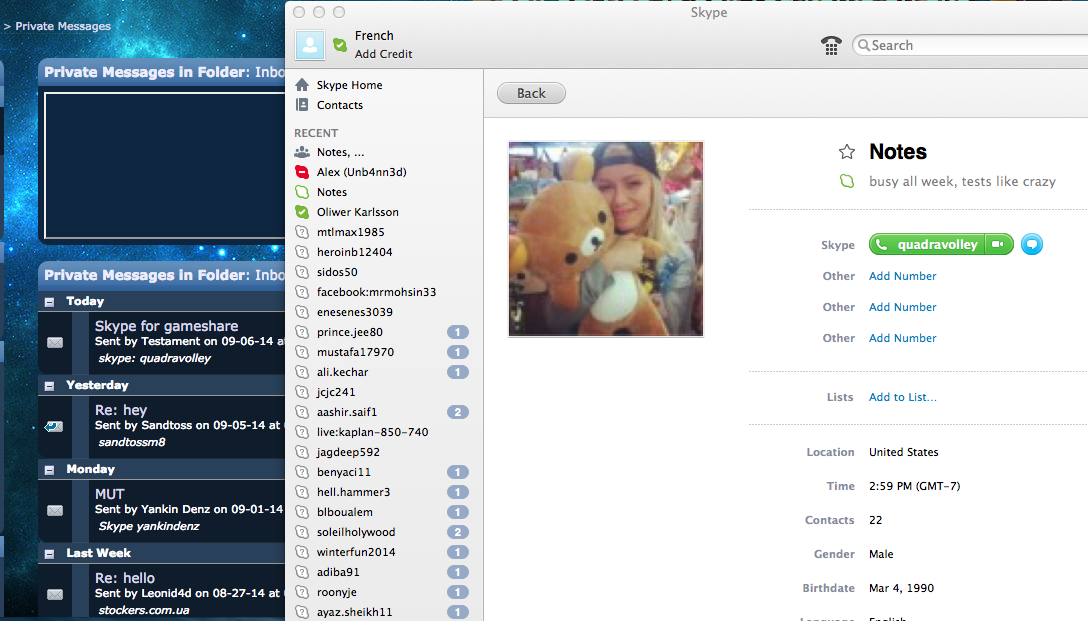Open Contacts in the Skype sidebar
The height and width of the screenshot is (621, 1088).
click(340, 105)
